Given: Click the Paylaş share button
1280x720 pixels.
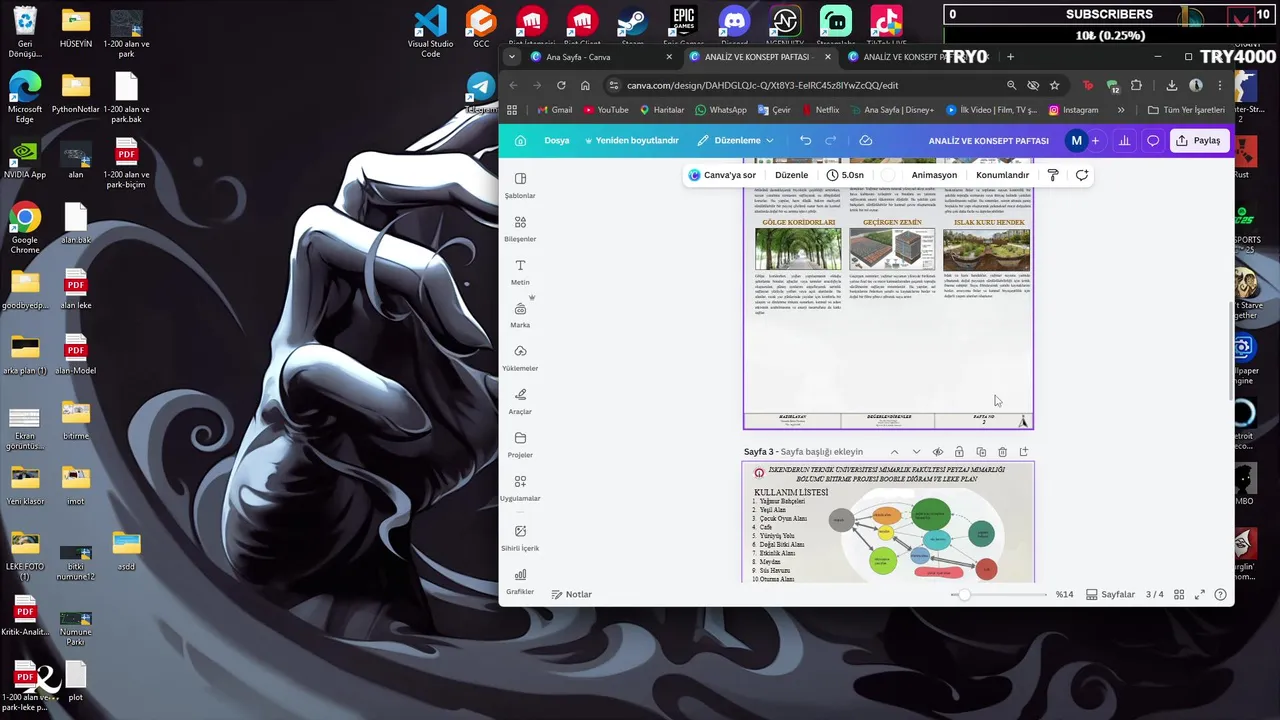Looking at the screenshot, I should (1199, 141).
